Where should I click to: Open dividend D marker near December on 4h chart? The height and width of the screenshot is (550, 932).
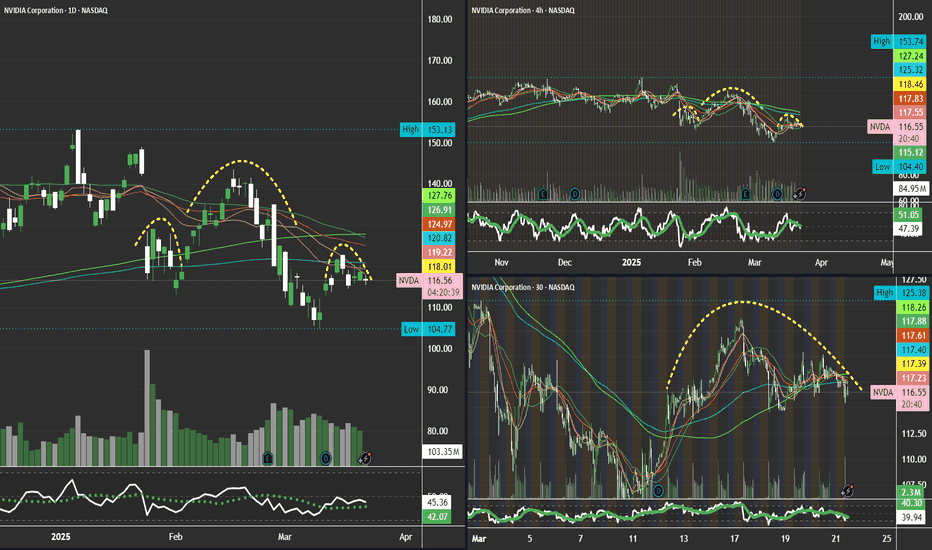pos(575,194)
